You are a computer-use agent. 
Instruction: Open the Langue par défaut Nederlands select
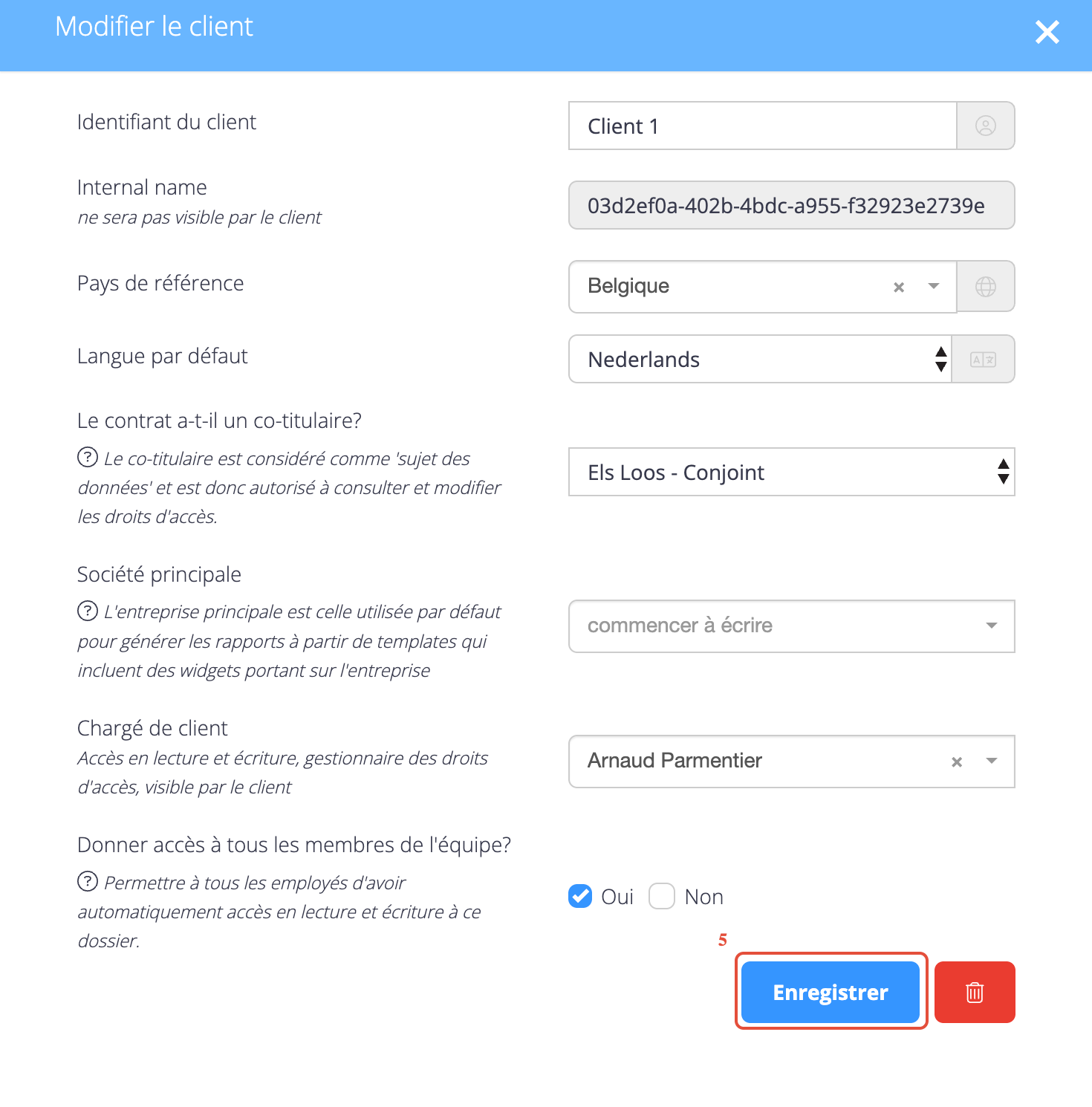[760, 359]
